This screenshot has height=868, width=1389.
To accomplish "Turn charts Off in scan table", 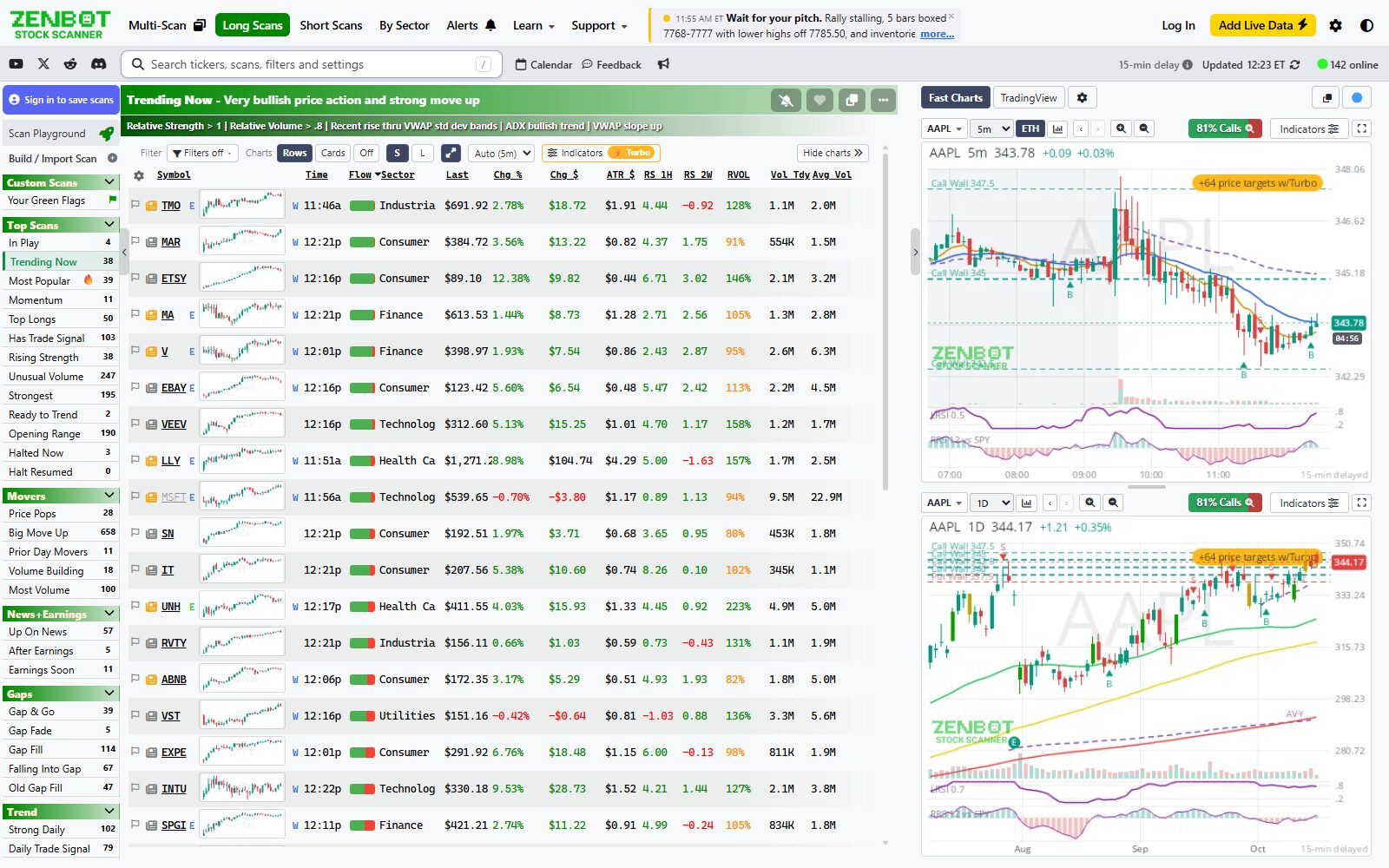I will (x=366, y=153).
